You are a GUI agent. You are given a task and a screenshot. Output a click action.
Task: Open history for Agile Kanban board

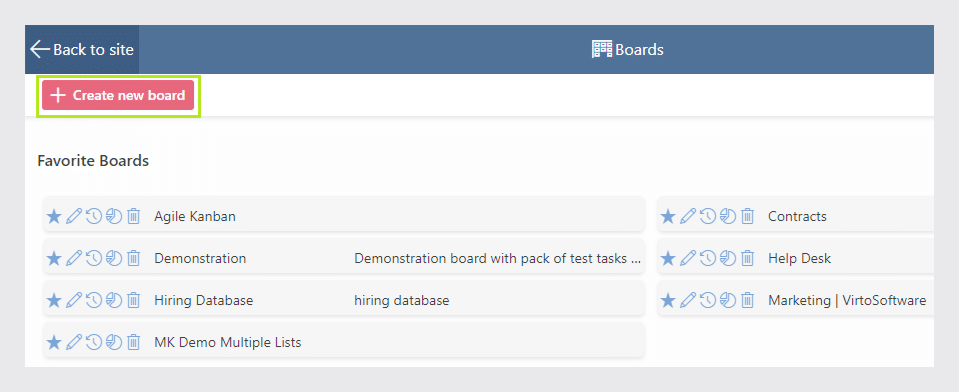(94, 216)
